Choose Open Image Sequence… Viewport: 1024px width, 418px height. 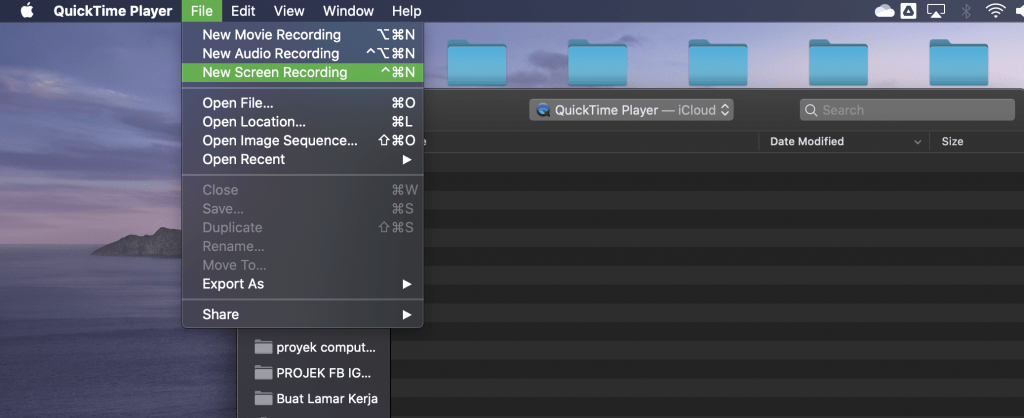tap(302, 141)
